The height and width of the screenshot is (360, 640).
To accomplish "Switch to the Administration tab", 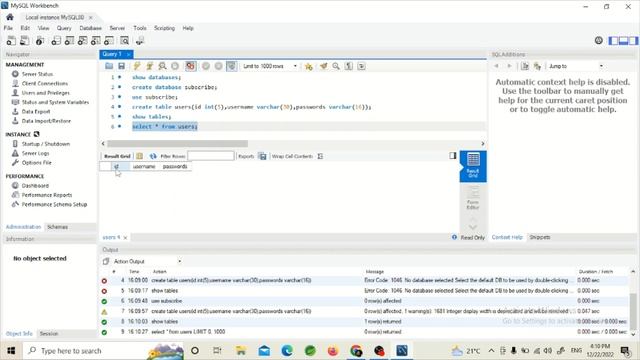I will click(x=23, y=227).
